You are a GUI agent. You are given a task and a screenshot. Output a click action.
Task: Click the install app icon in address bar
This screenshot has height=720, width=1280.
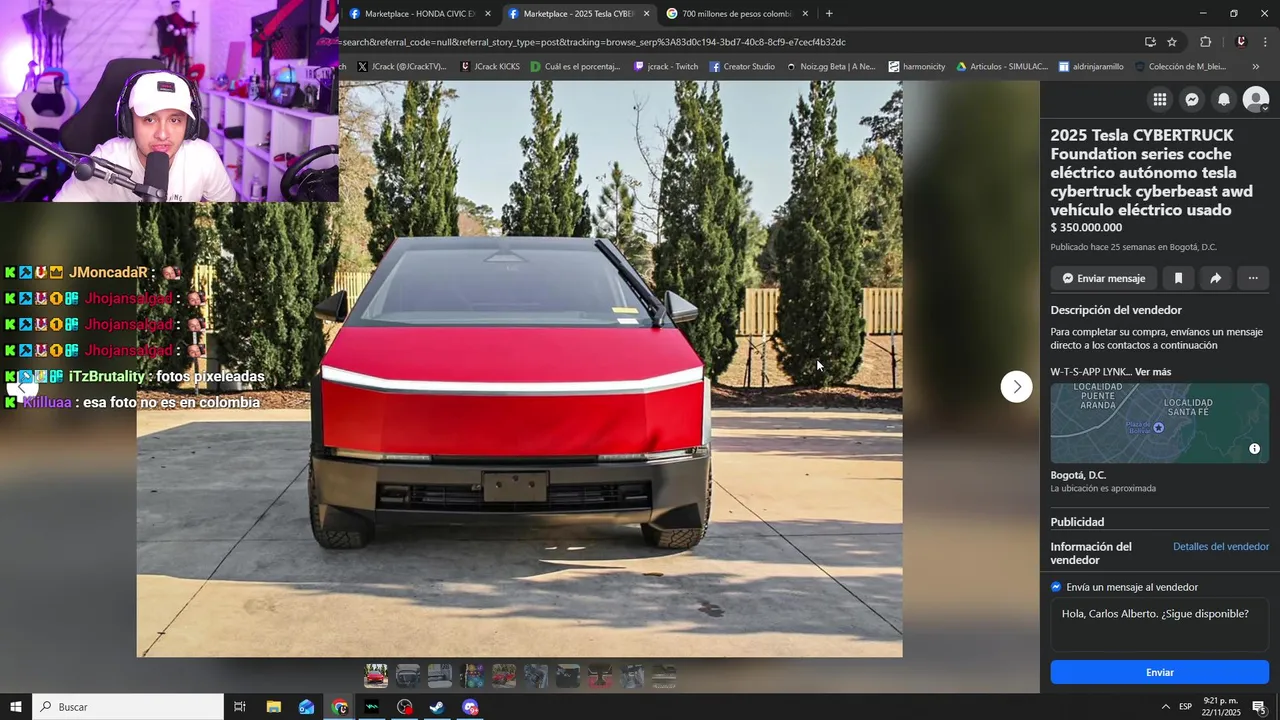[1150, 42]
